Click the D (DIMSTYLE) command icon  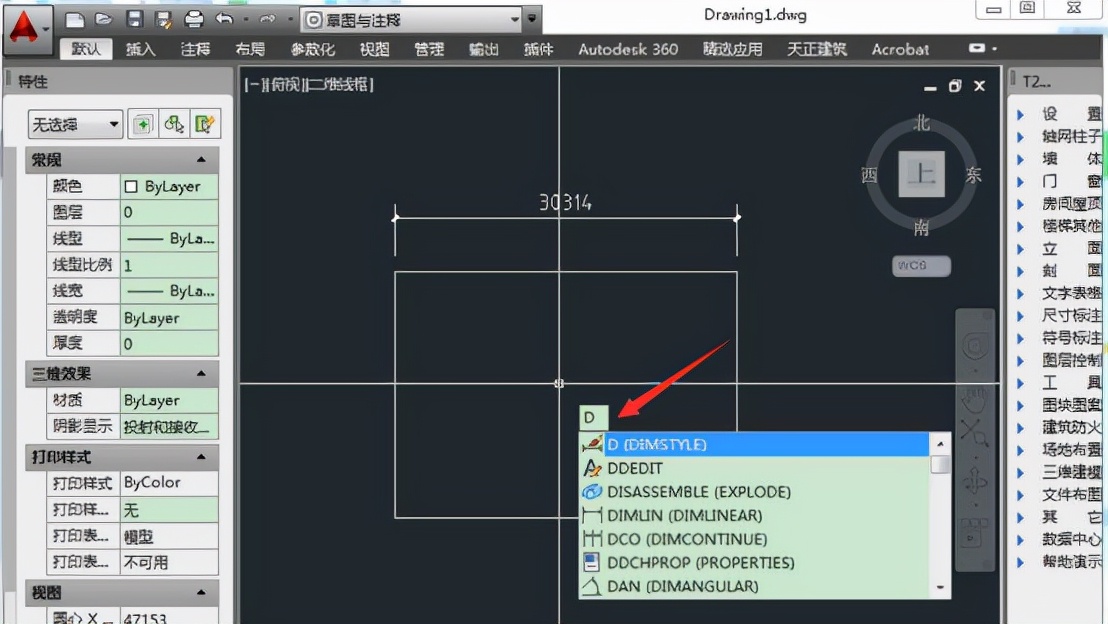[x=592, y=445]
